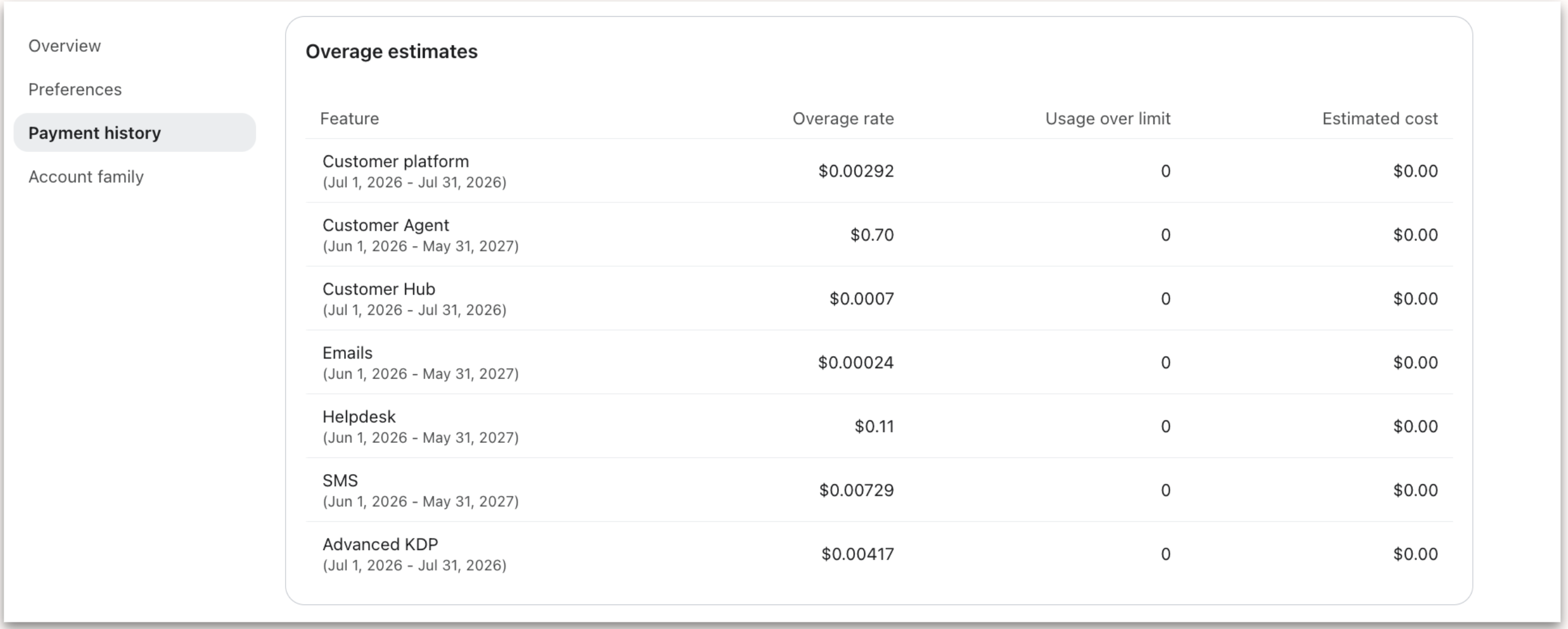Image resolution: width=1568 pixels, height=629 pixels.
Task: Select the Customer Hub feature name
Action: click(x=378, y=289)
